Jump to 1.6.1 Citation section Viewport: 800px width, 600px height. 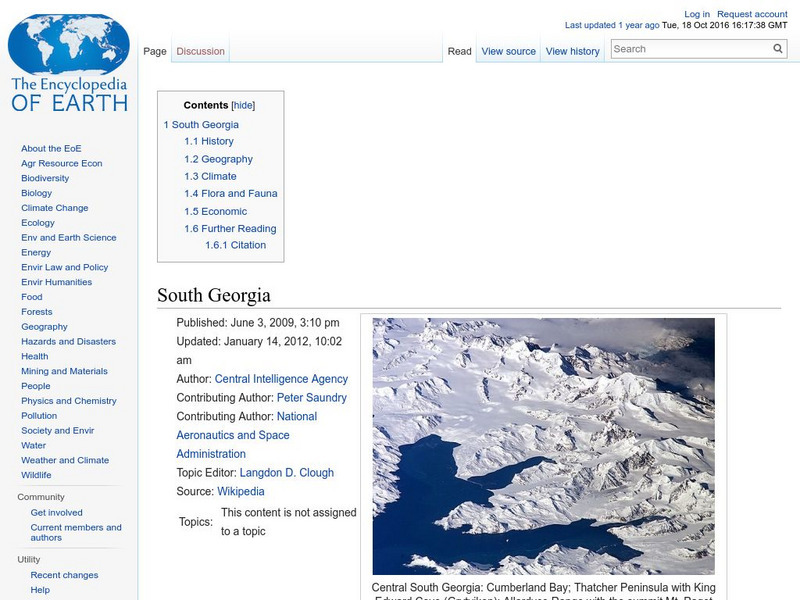click(235, 245)
